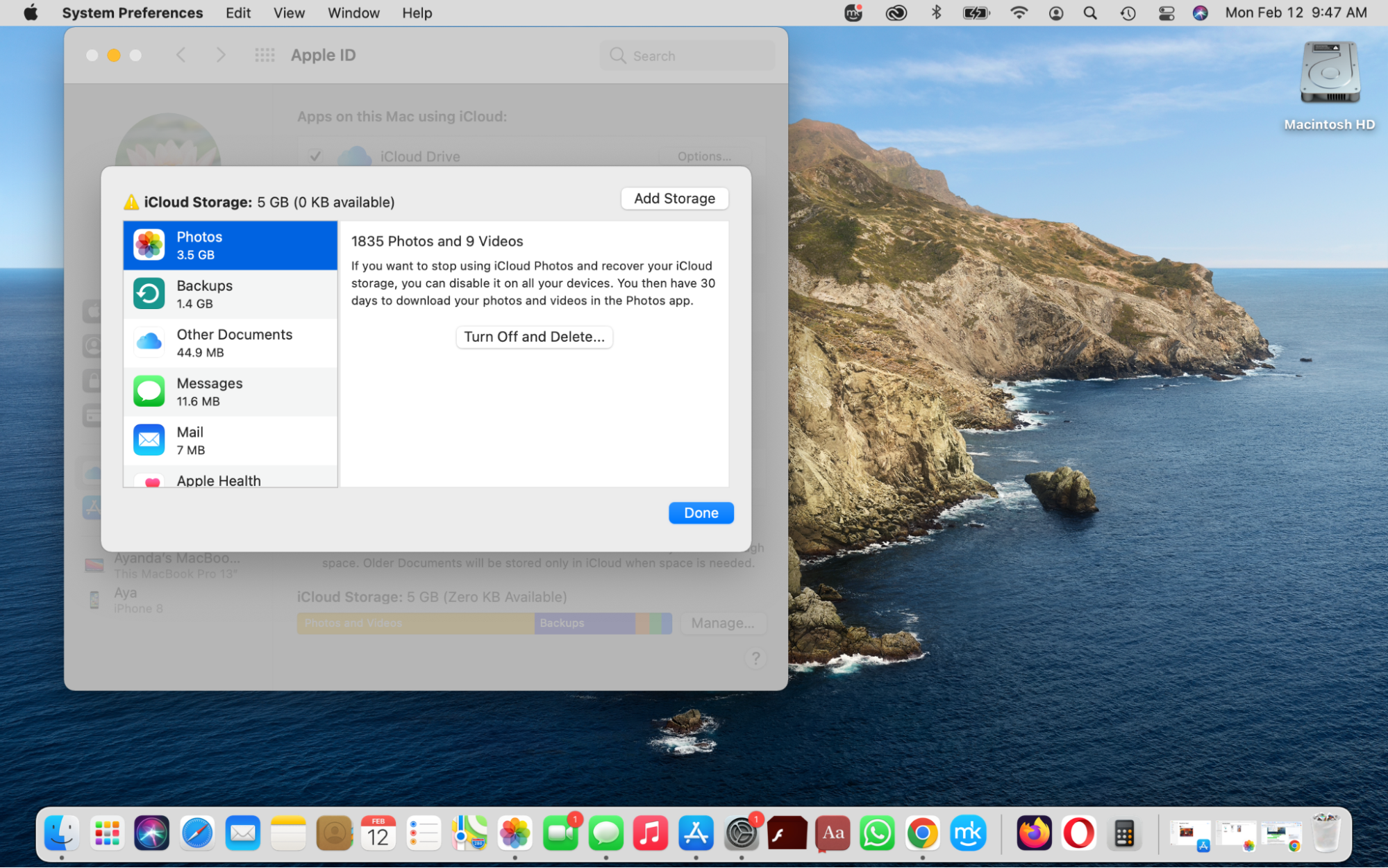Open Calculator in the Dock
The image size is (1388, 868).
[1123, 833]
